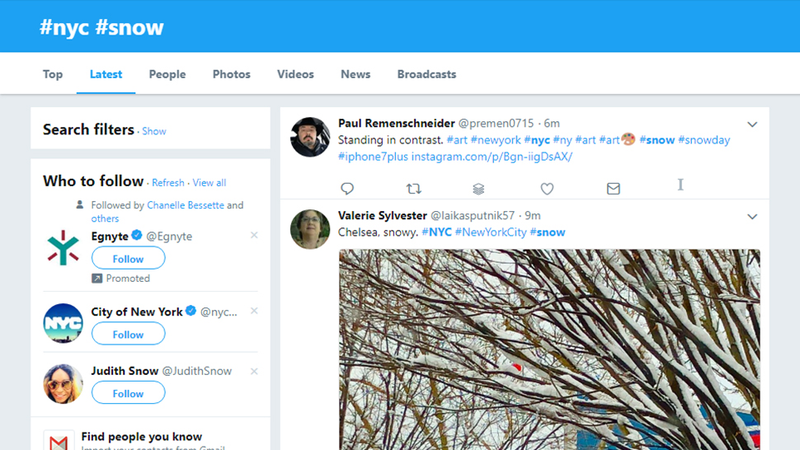800x450 pixels.
Task: Expand options menu on Paul Remenschneider's tweet
Action: pos(752,124)
